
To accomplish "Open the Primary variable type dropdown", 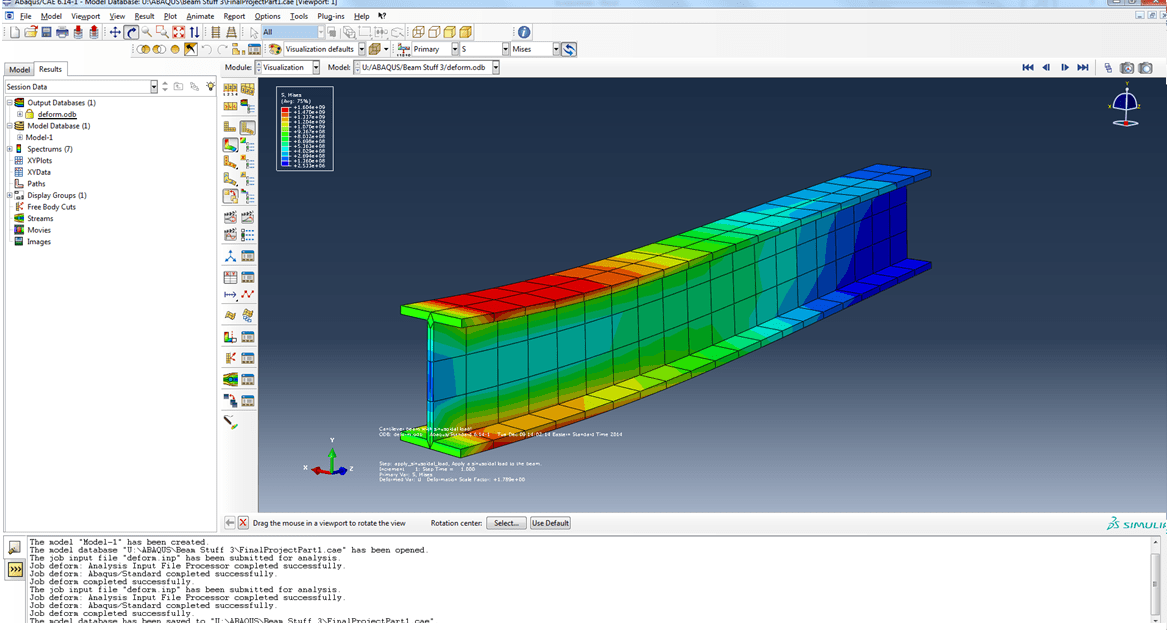I will point(455,49).
